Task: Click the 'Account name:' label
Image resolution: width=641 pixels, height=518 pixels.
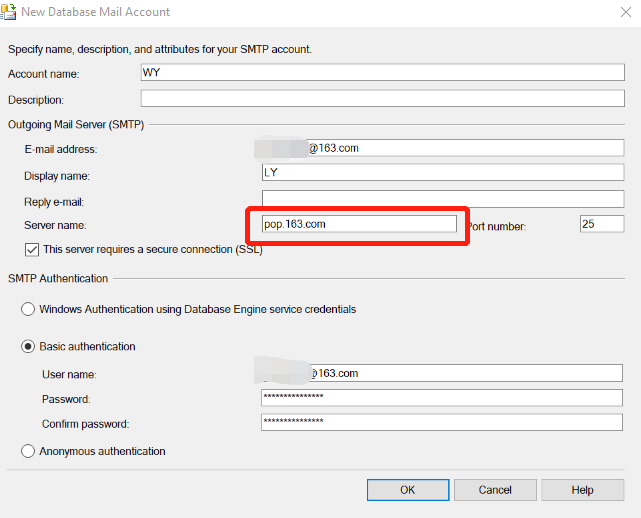Action: pos(43,74)
